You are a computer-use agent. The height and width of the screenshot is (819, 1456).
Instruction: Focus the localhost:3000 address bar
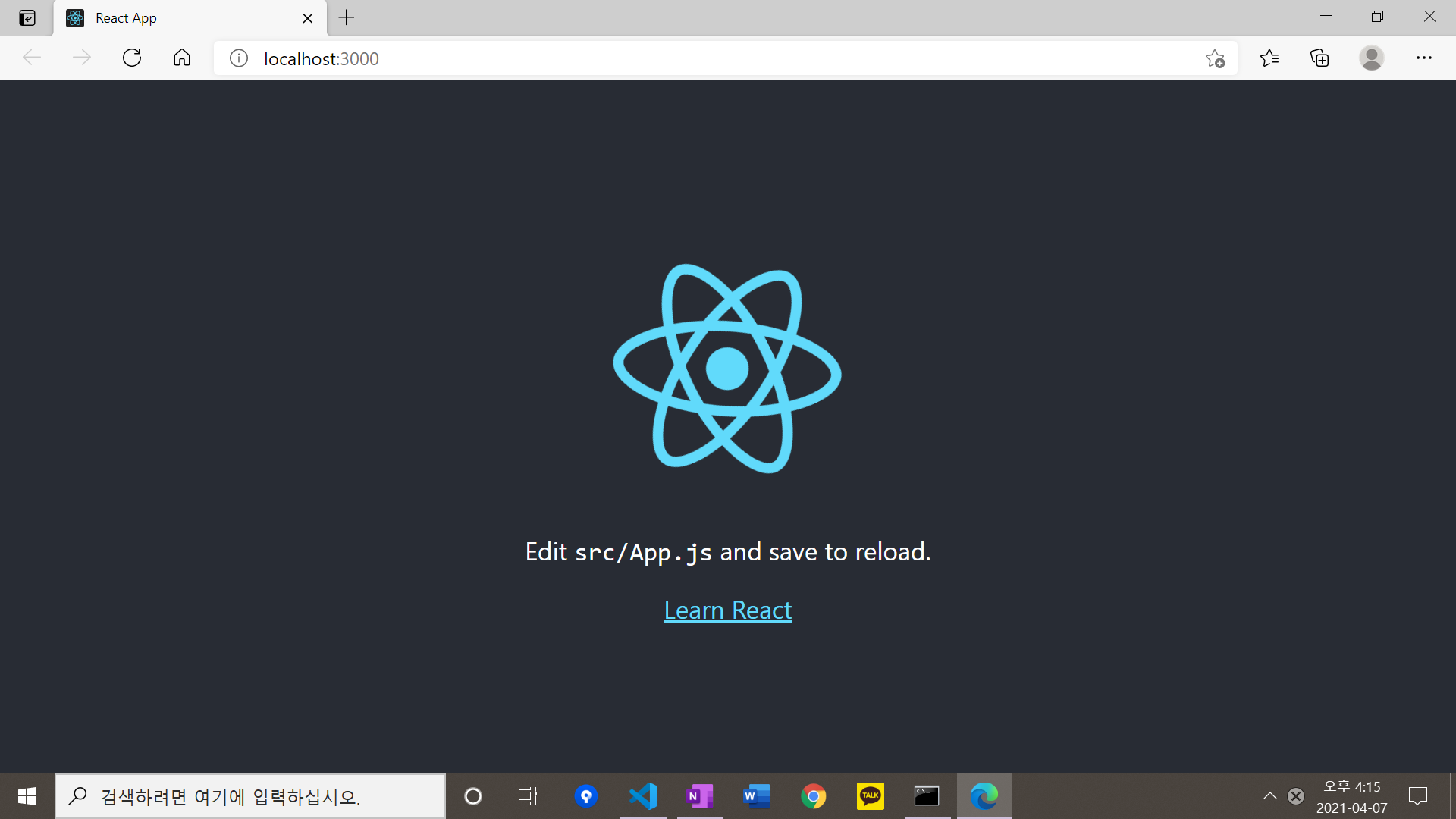(x=682, y=58)
